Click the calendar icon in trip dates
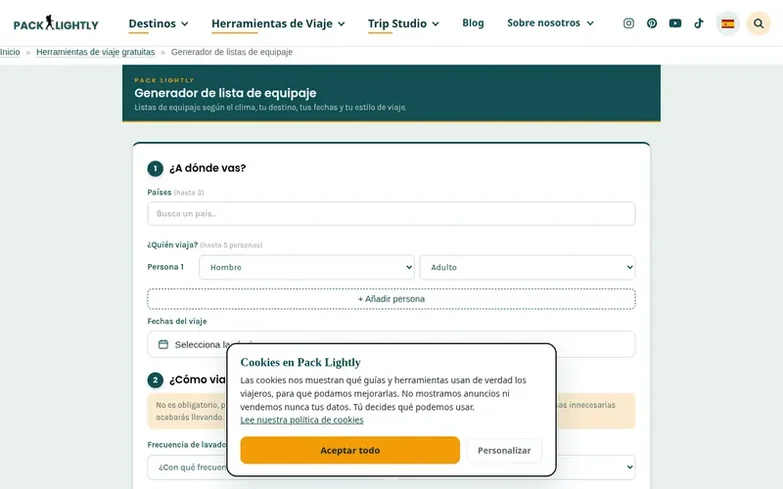 (x=163, y=344)
